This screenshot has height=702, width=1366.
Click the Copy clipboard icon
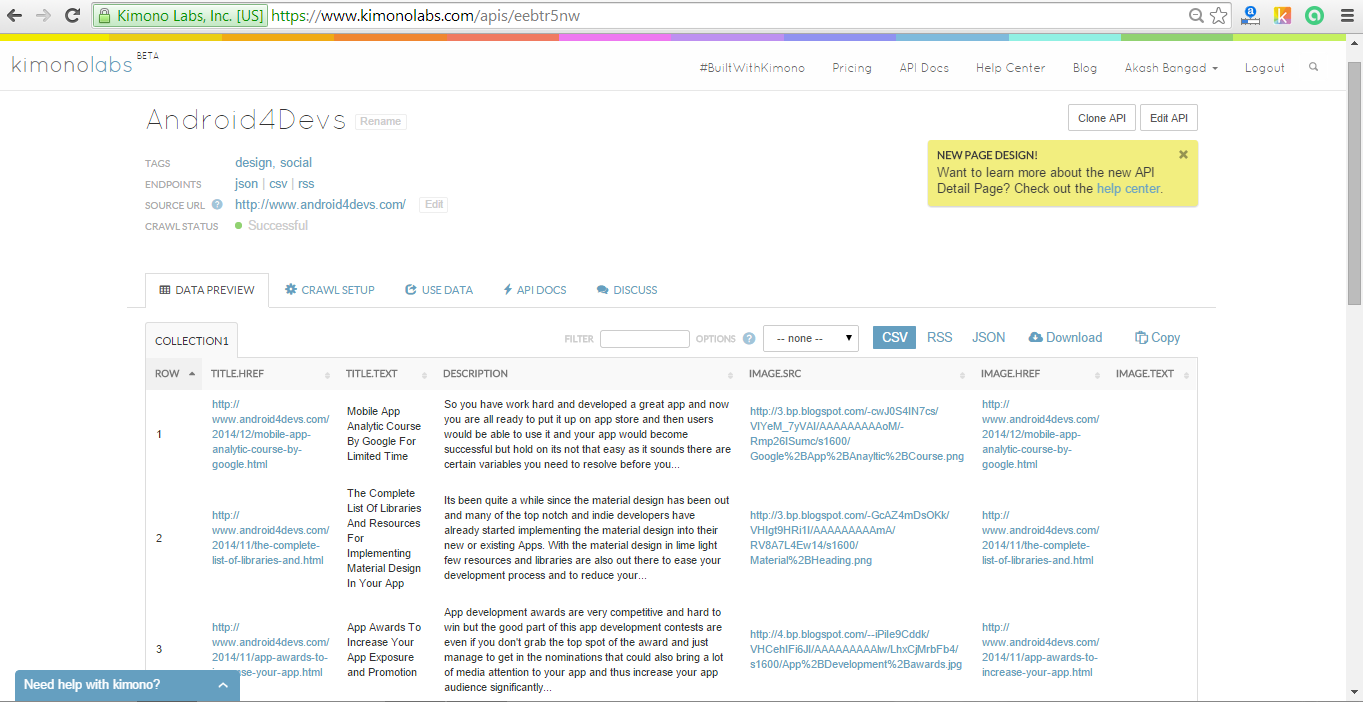pos(1141,338)
